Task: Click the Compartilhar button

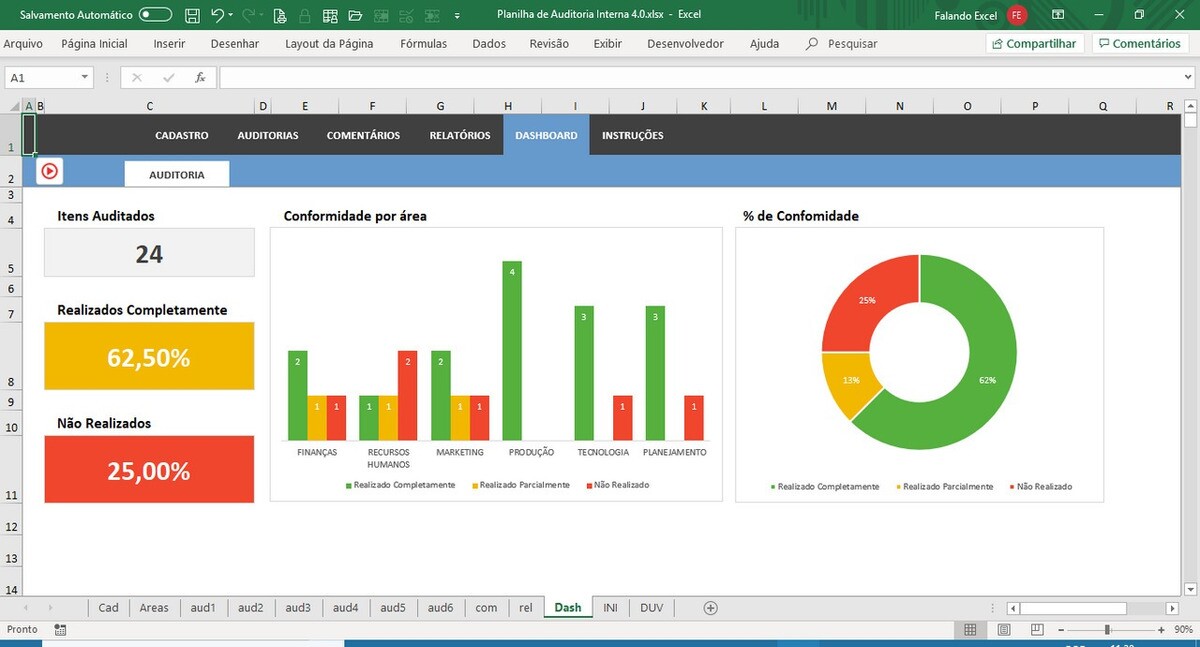Action: coord(1034,44)
